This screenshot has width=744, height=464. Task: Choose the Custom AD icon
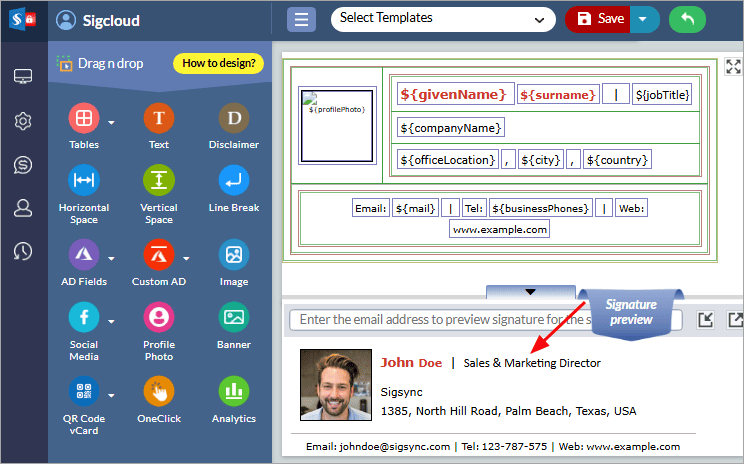click(x=159, y=255)
